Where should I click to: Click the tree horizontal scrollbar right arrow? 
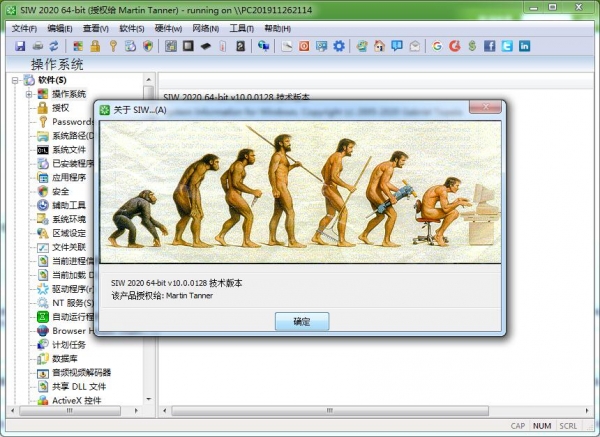(x=136, y=411)
